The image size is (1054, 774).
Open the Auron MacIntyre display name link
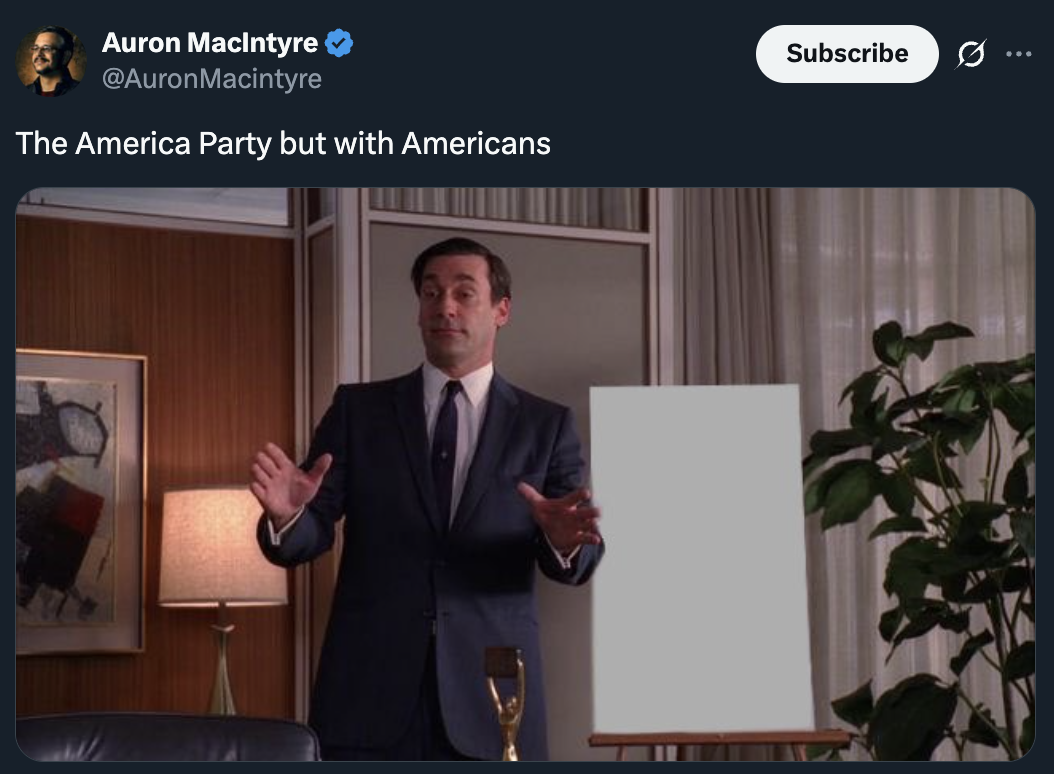click(210, 43)
